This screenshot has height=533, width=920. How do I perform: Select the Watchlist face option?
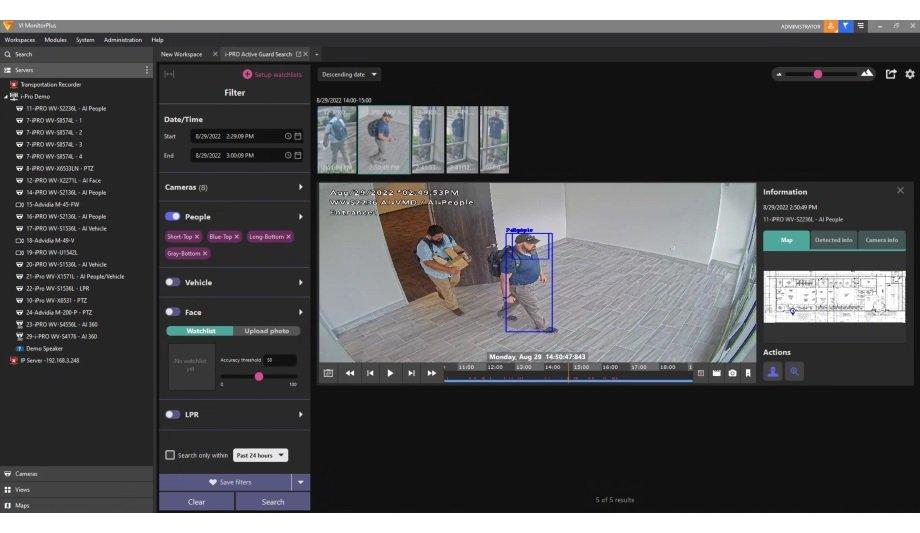pos(200,331)
